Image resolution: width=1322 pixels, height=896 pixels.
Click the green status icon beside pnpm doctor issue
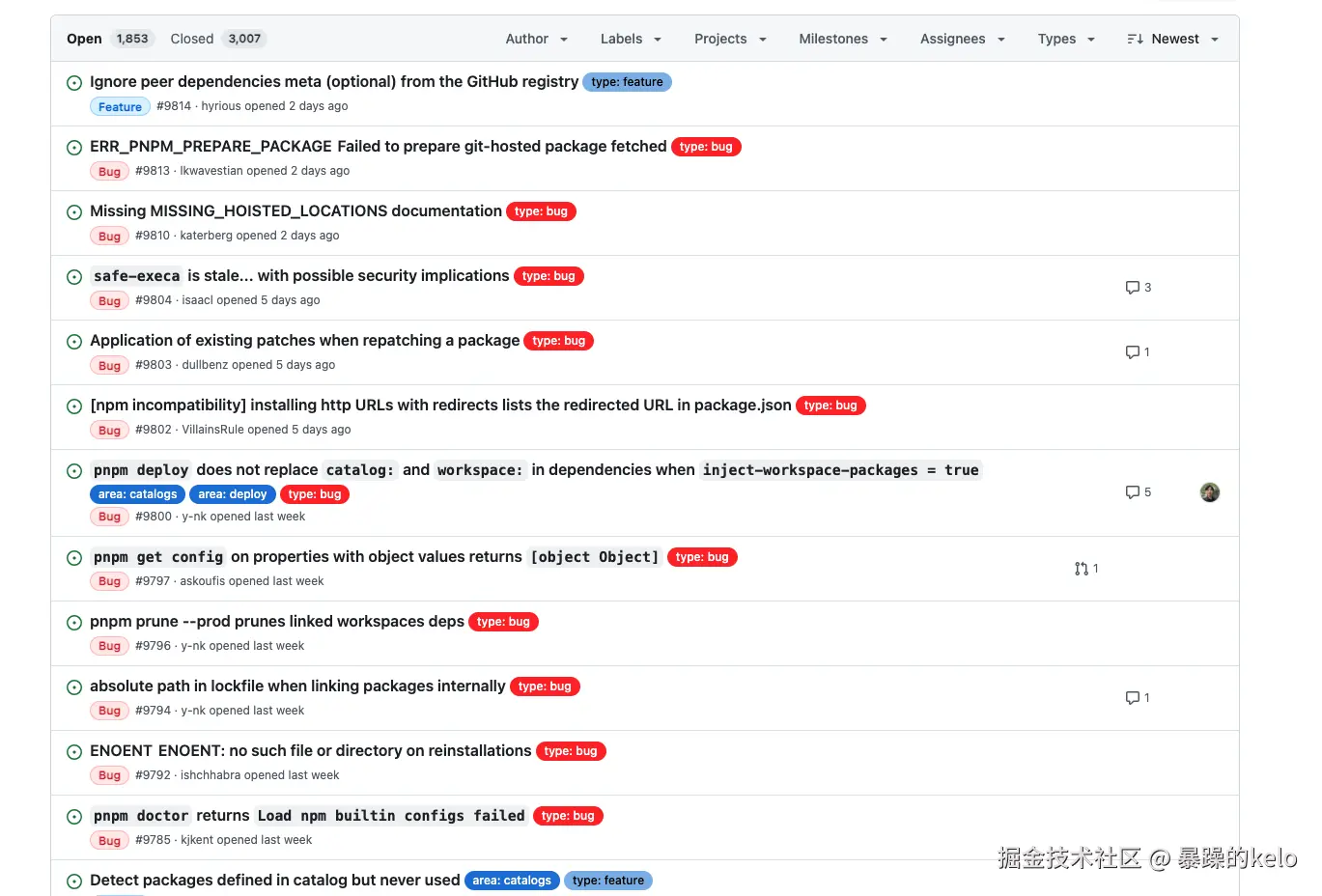coord(74,815)
